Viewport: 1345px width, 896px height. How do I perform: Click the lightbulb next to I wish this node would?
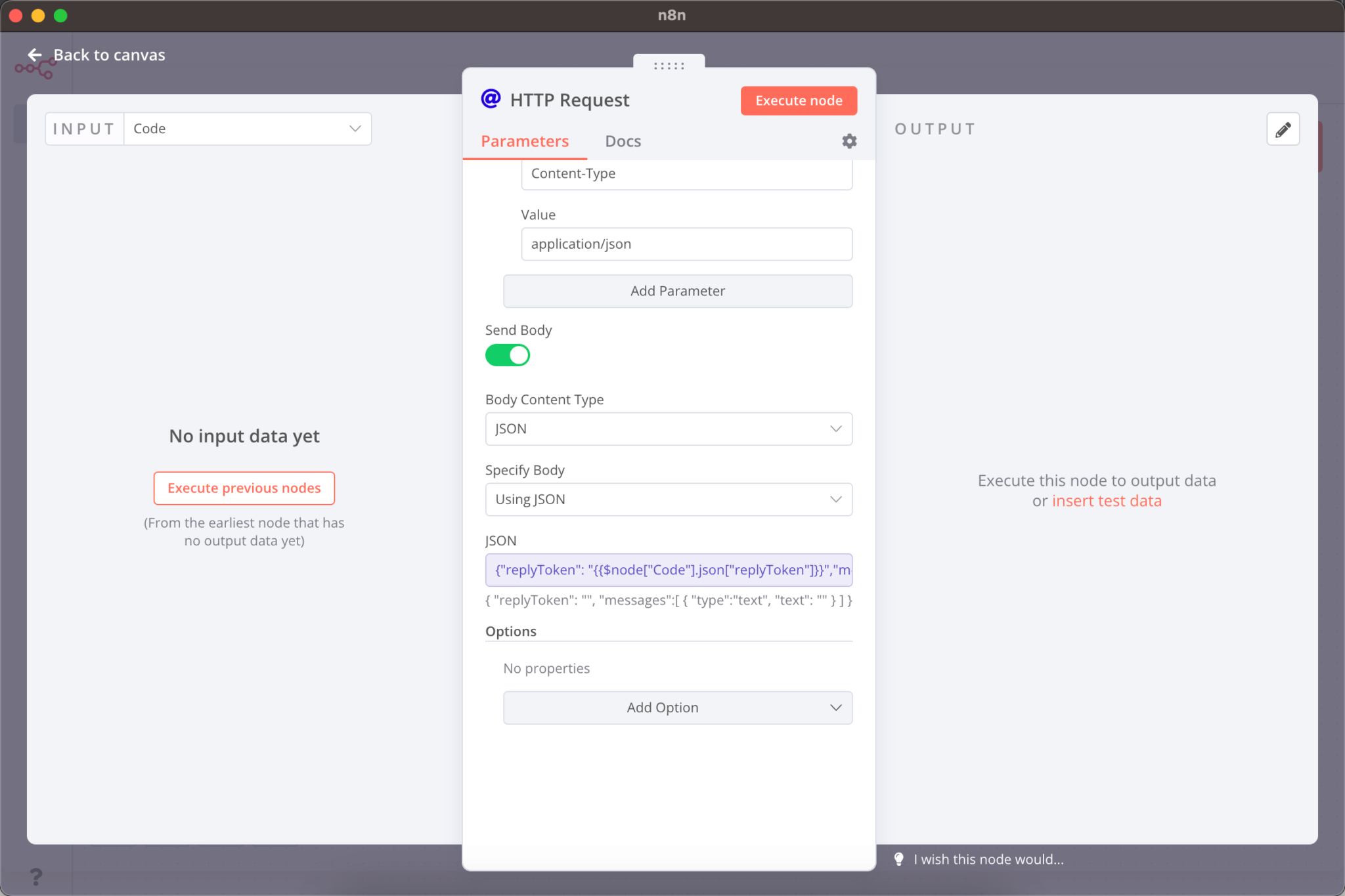tap(900, 859)
